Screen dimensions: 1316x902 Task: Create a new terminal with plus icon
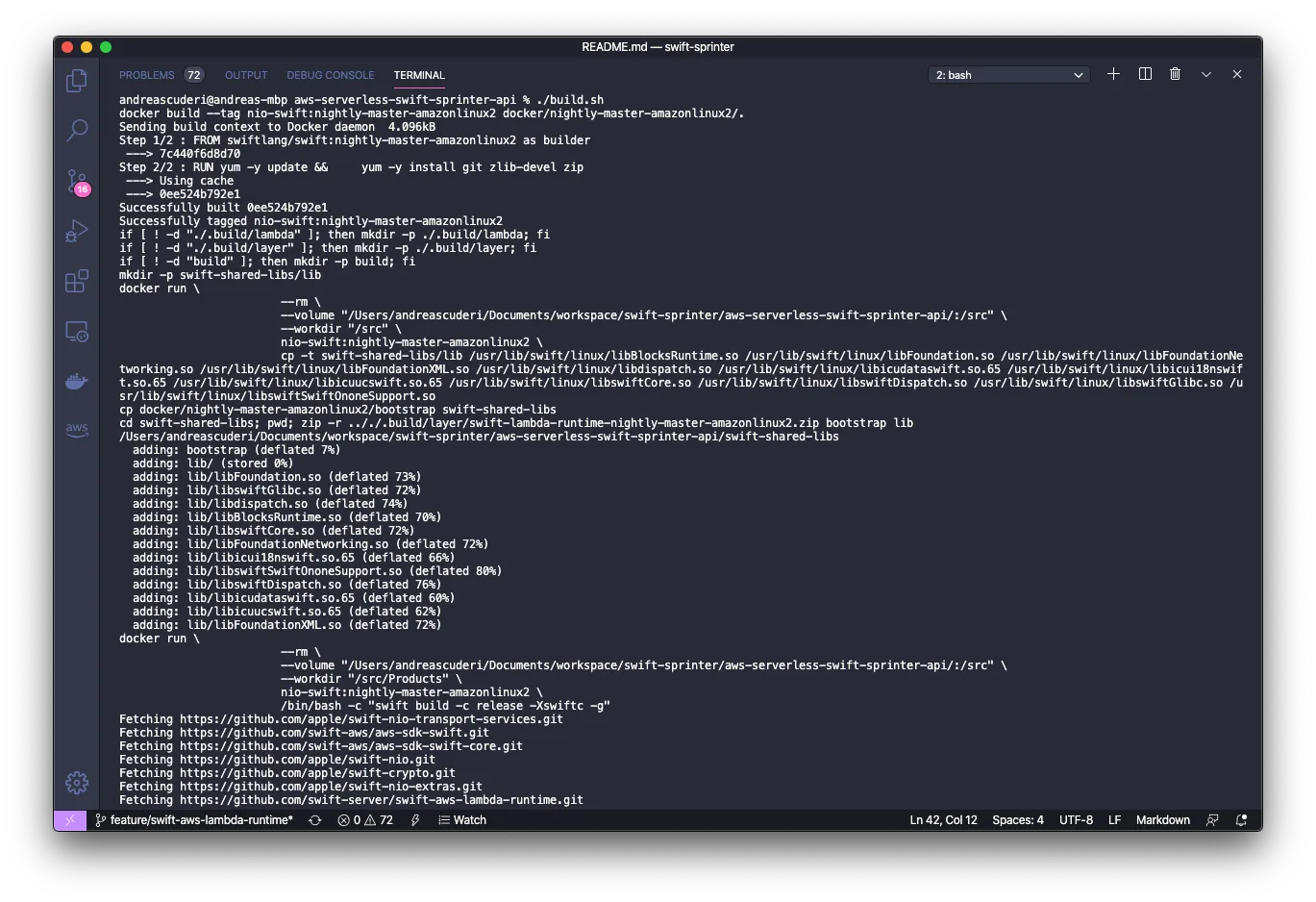tap(1113, 74)
